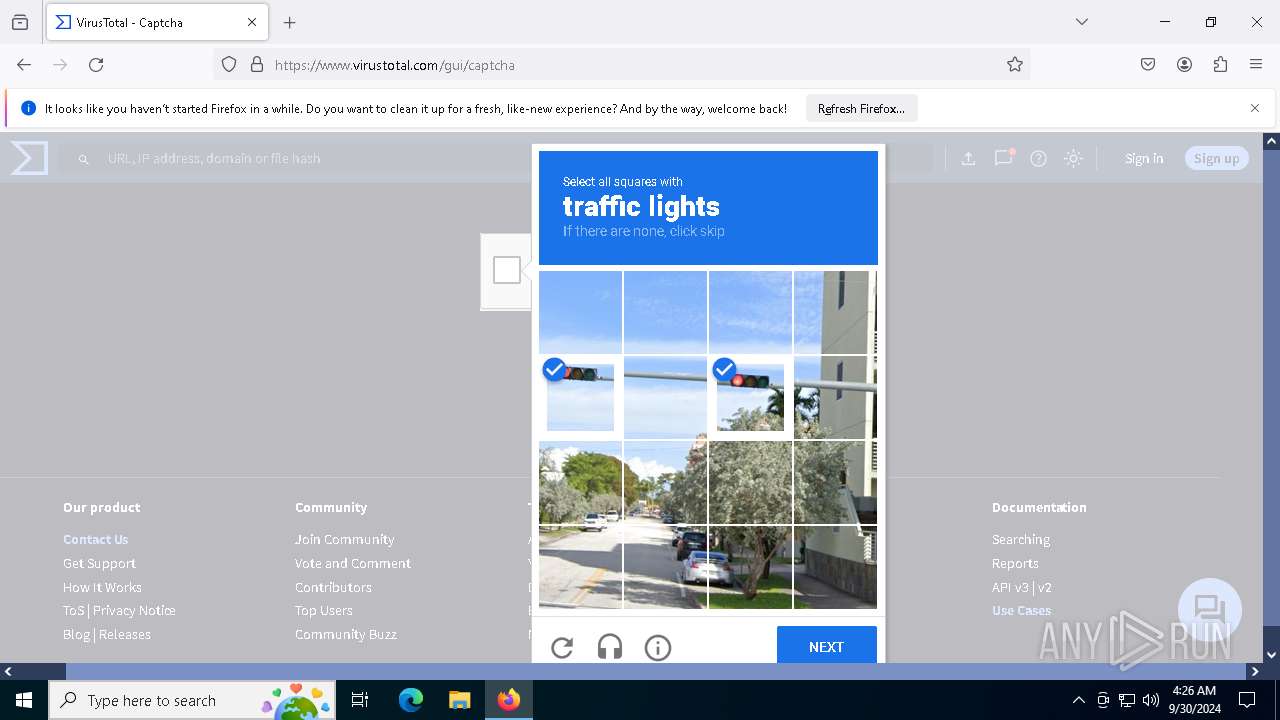Open the Privacy Notice link in the footer

[x=134, y=610]
